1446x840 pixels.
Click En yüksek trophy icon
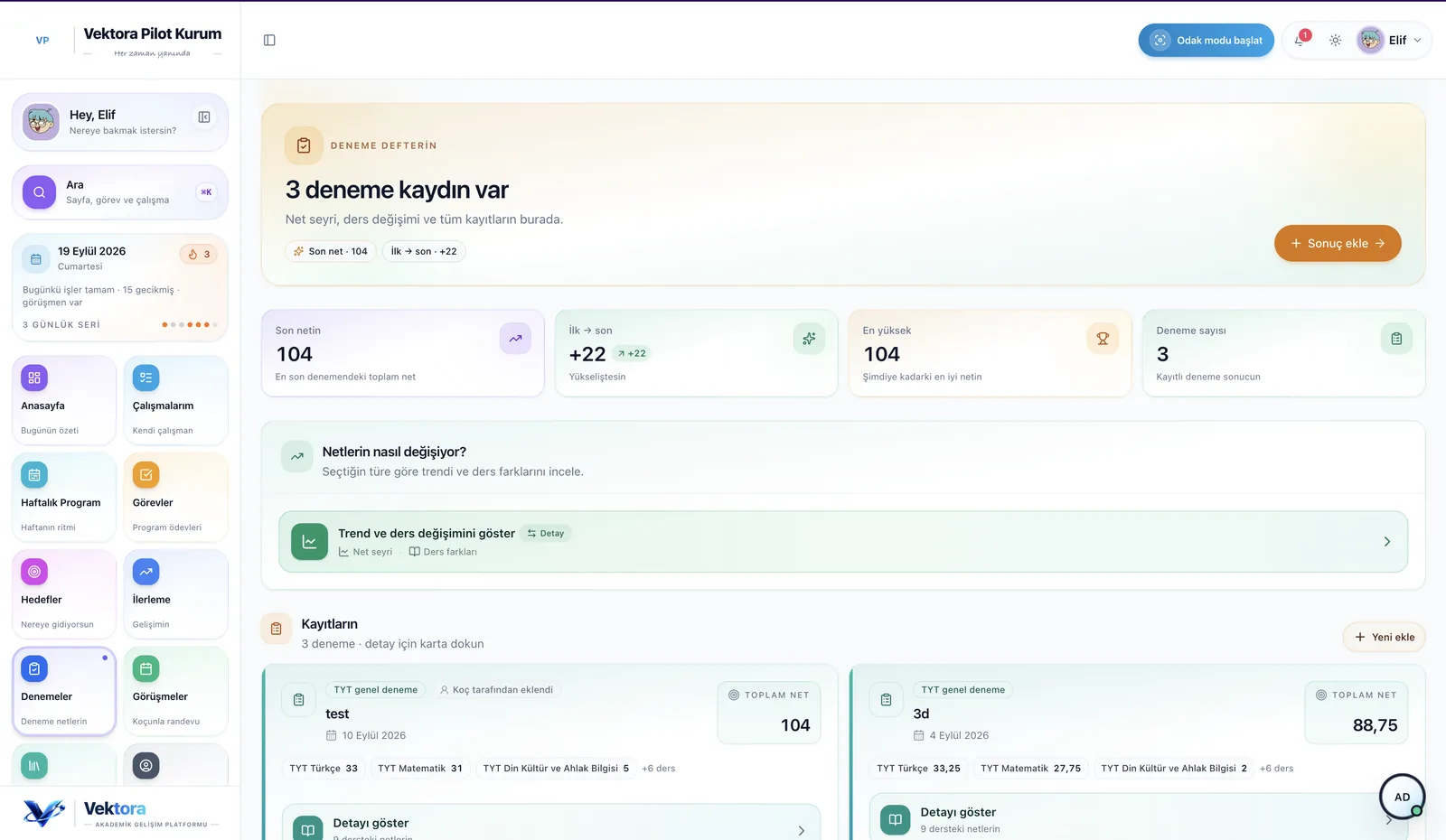1103,339
